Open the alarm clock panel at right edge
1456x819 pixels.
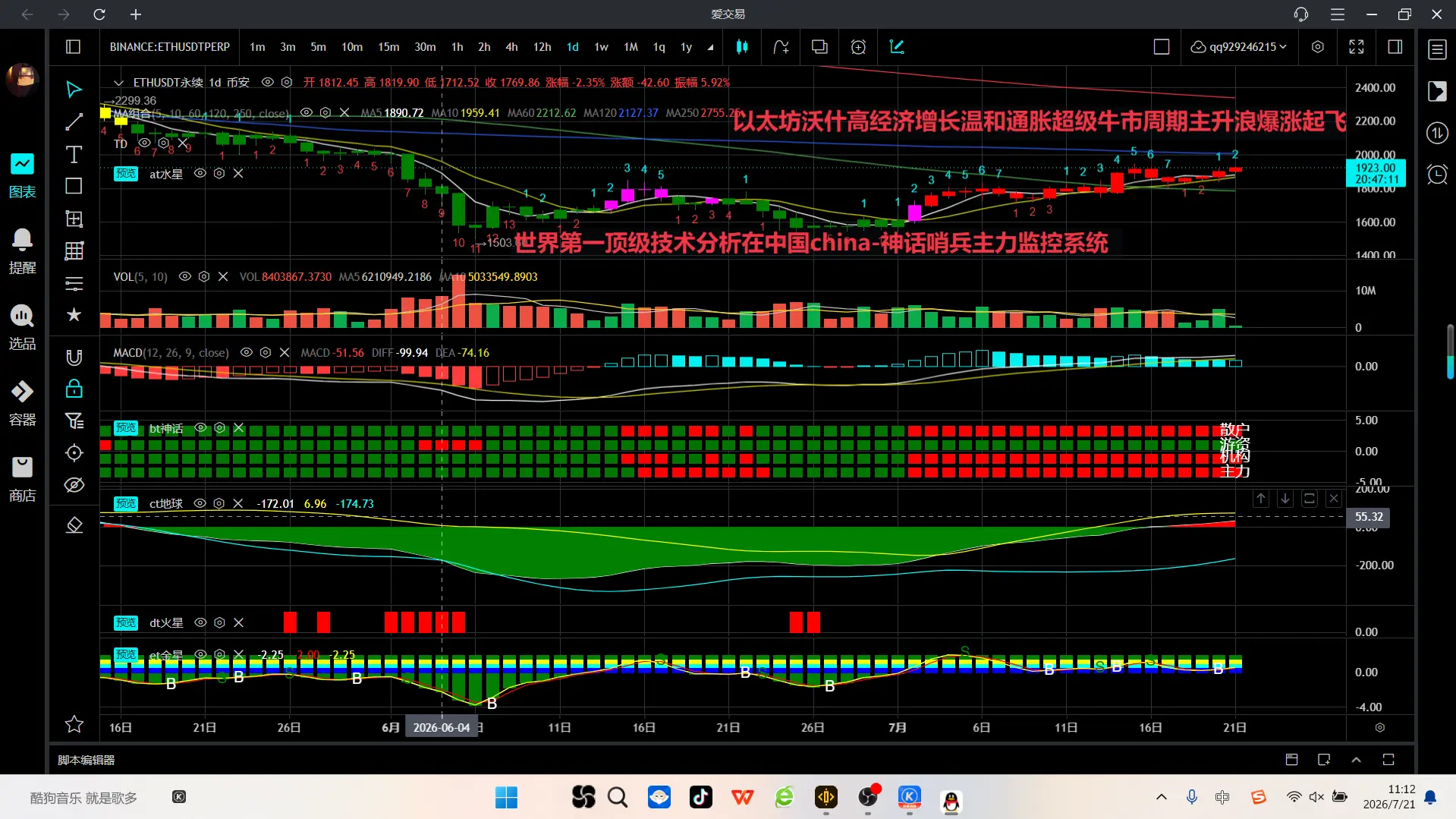click(1437, 175)
